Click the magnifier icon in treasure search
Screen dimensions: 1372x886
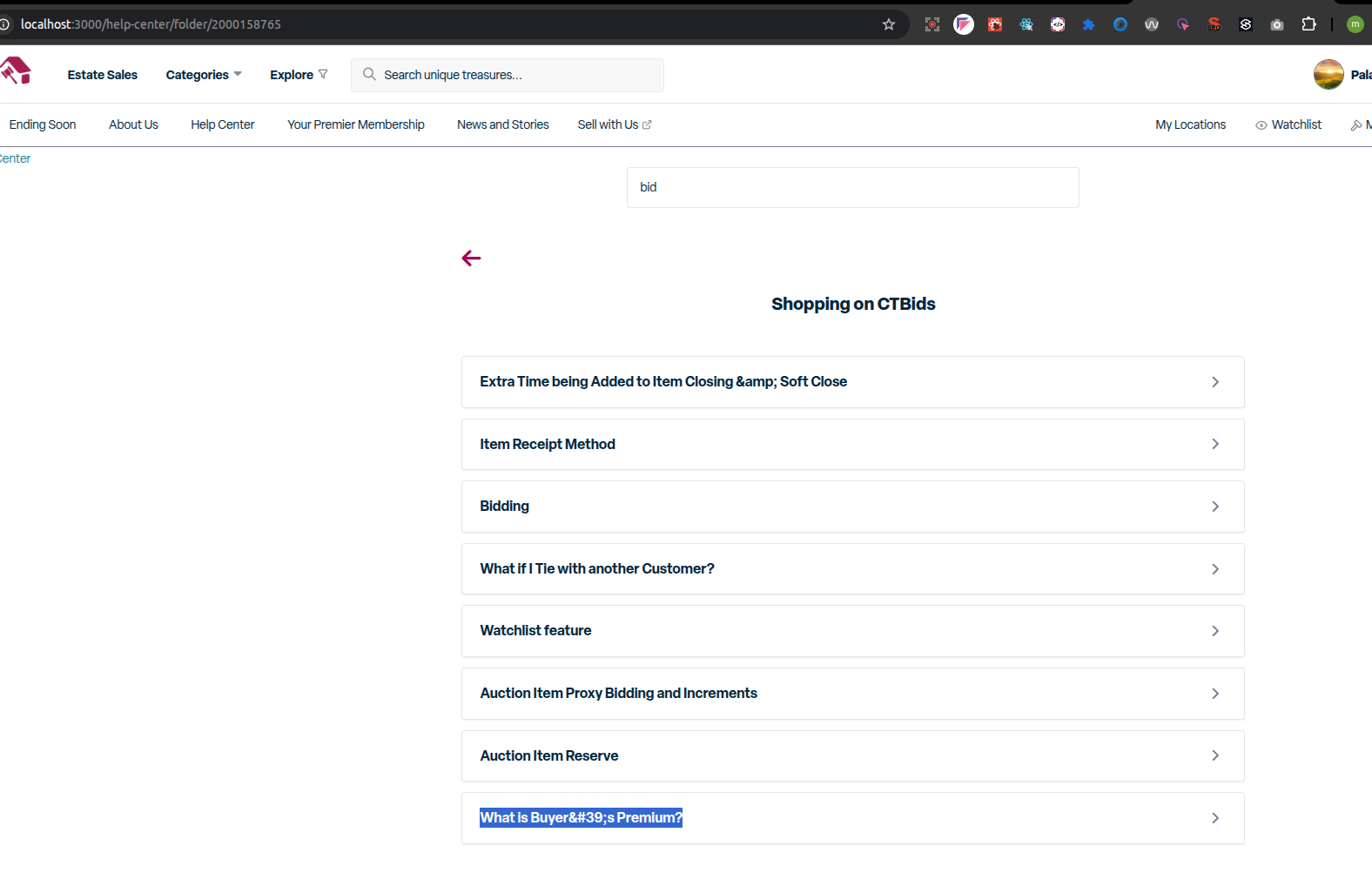[x=369, y=74]
